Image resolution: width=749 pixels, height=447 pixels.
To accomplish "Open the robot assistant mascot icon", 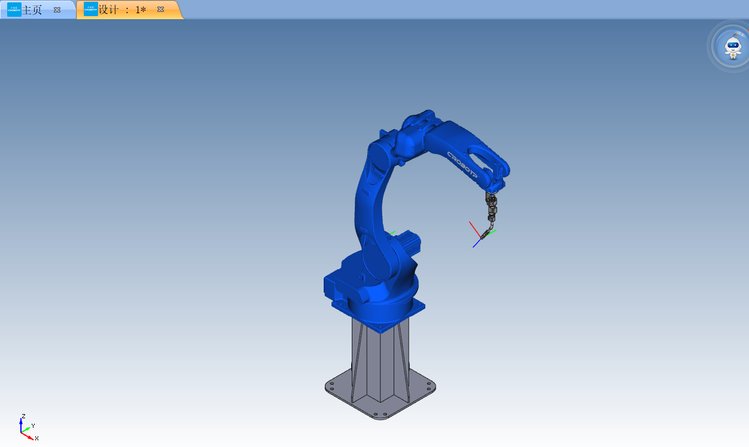I will point(729,46).
